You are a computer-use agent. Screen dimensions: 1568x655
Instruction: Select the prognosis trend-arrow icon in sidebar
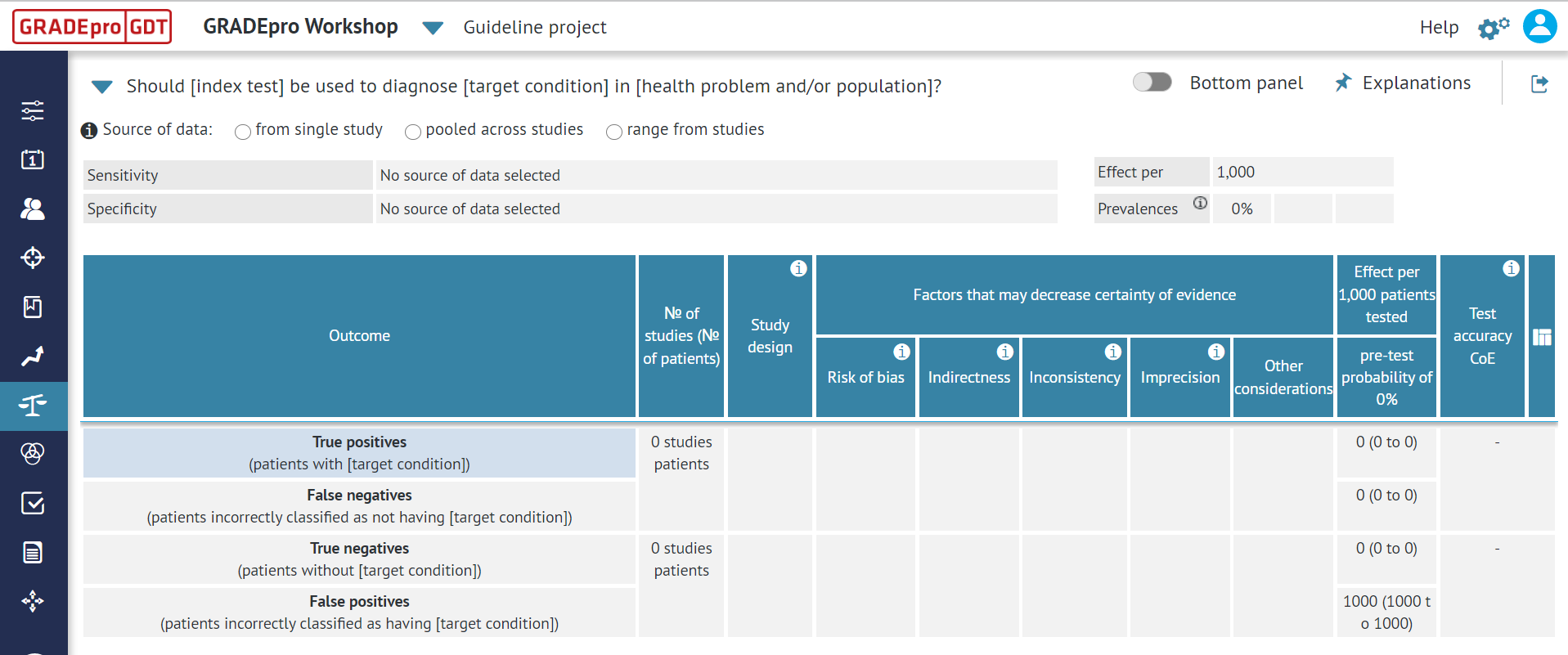[33, 357]
